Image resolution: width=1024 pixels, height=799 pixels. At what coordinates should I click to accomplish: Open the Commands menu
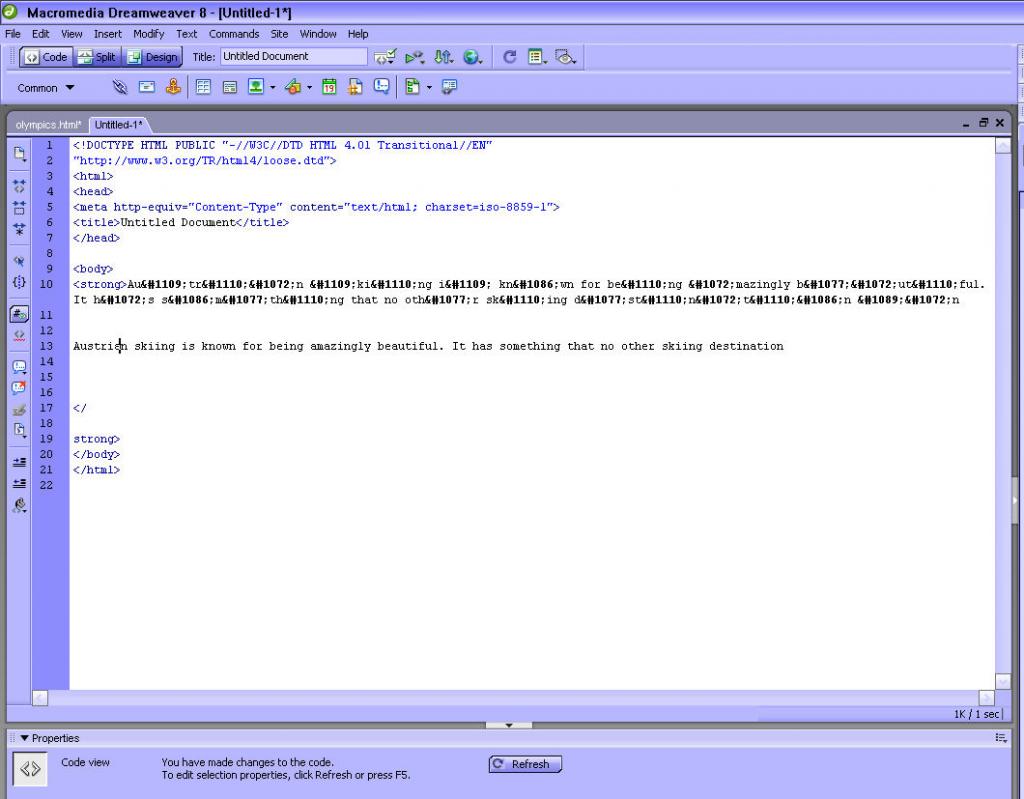[234, 34]
